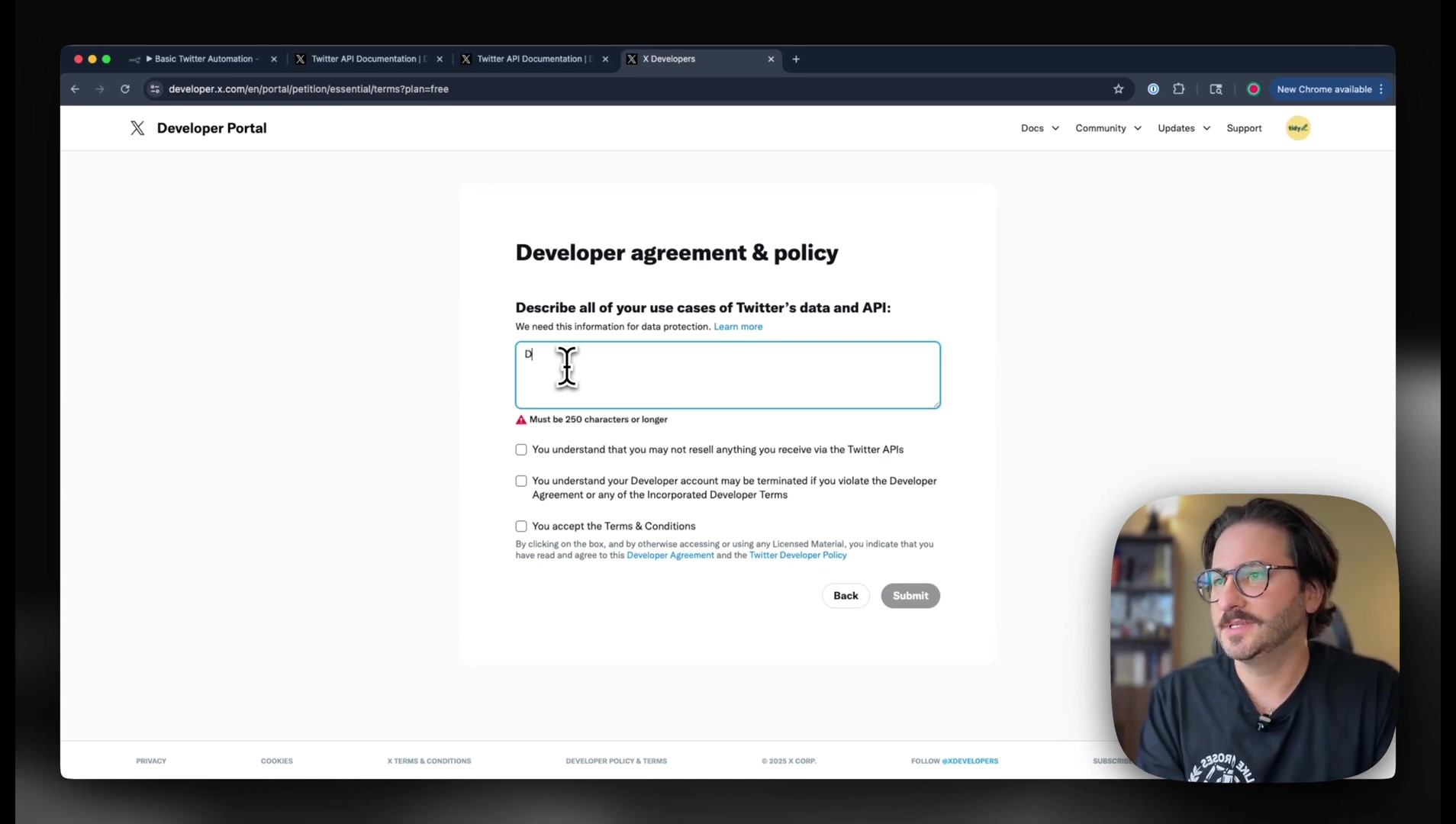Click the browser reload page icon
Screen dimensions: 1456x824
pos(125,89)
